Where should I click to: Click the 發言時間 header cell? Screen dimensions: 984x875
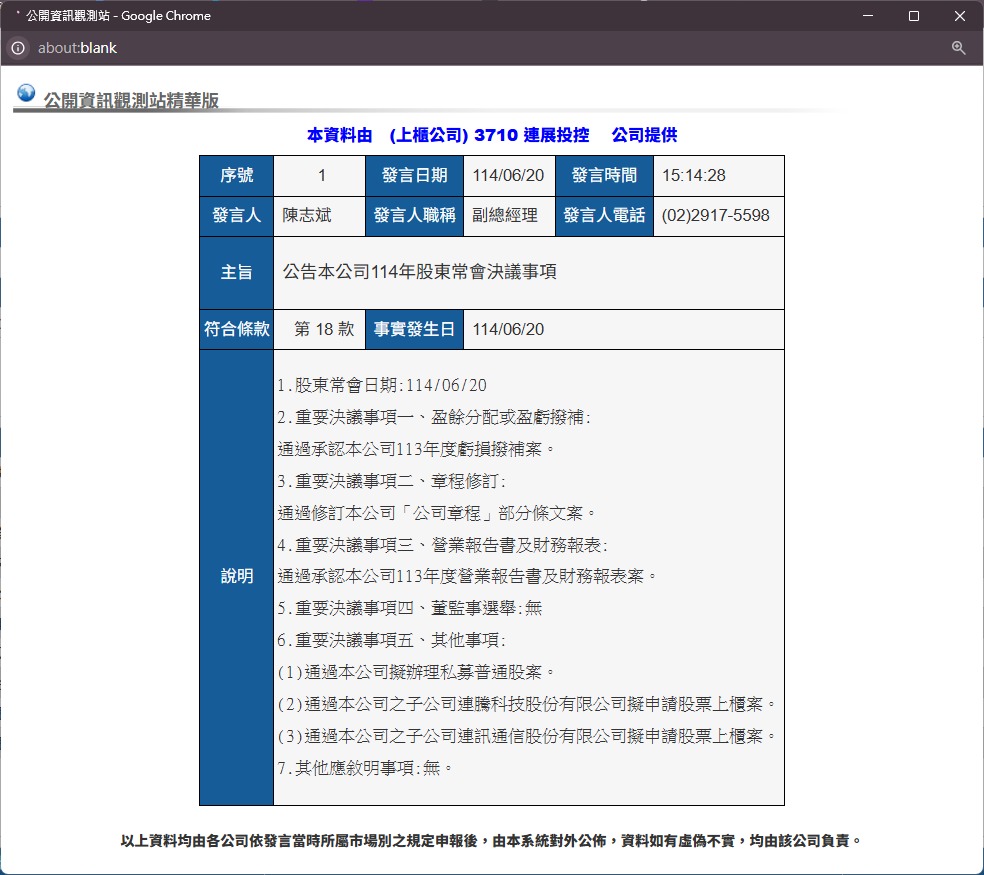[x=604, y=176]
